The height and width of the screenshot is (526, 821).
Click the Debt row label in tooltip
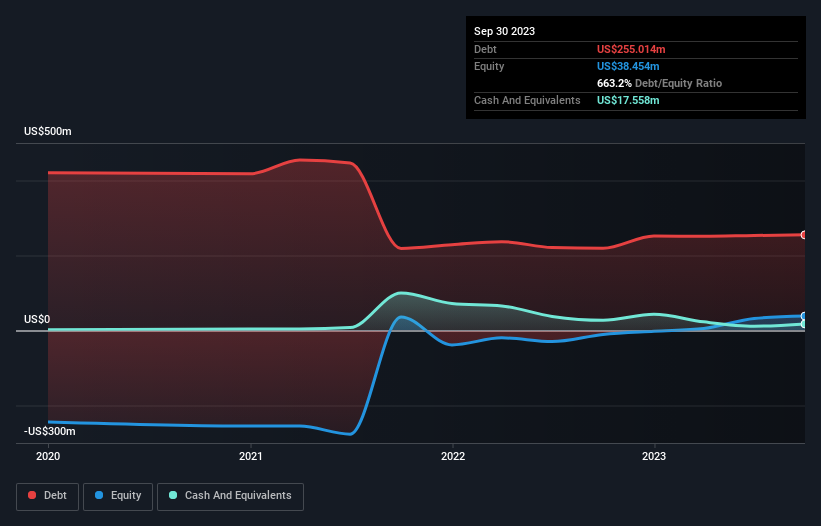coord(485,49)
